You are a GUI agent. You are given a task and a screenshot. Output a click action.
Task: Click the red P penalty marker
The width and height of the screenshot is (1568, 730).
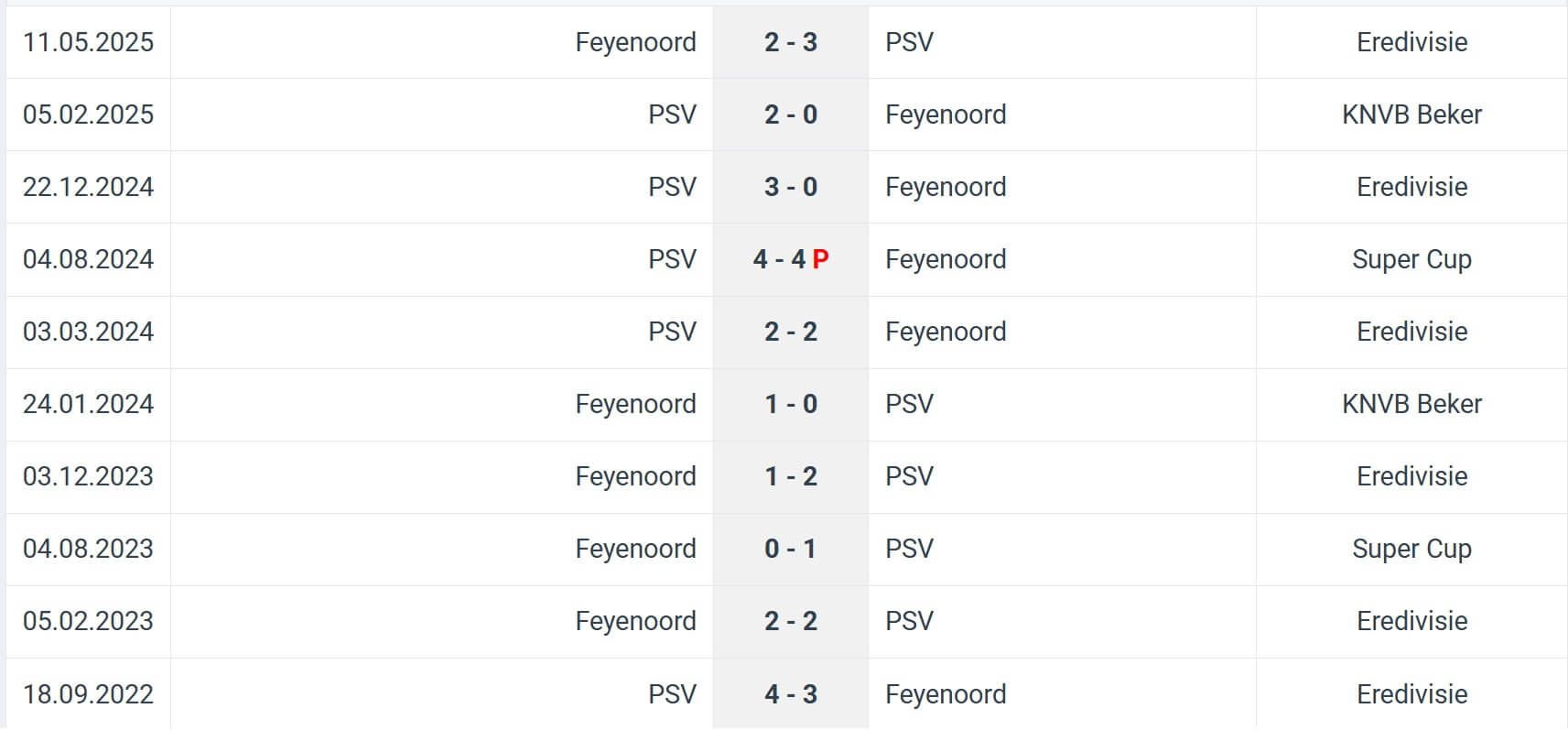click(820, 259)
